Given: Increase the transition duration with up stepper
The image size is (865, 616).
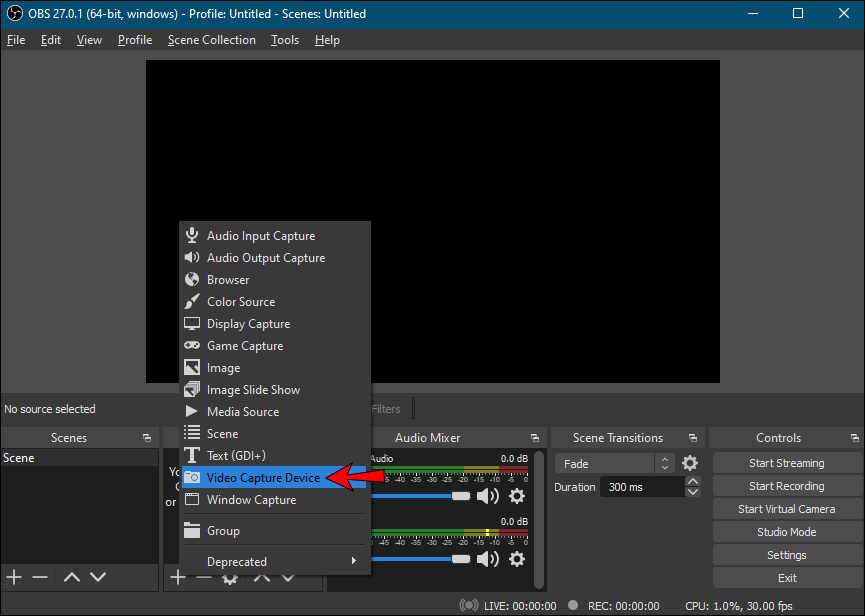Looking at the screenshot, I should (692, 482).
